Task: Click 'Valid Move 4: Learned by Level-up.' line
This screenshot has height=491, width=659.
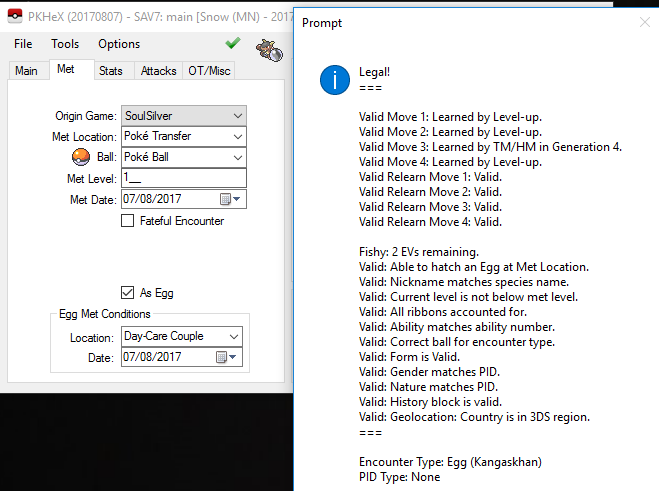Action: click(x=450, y=162)
